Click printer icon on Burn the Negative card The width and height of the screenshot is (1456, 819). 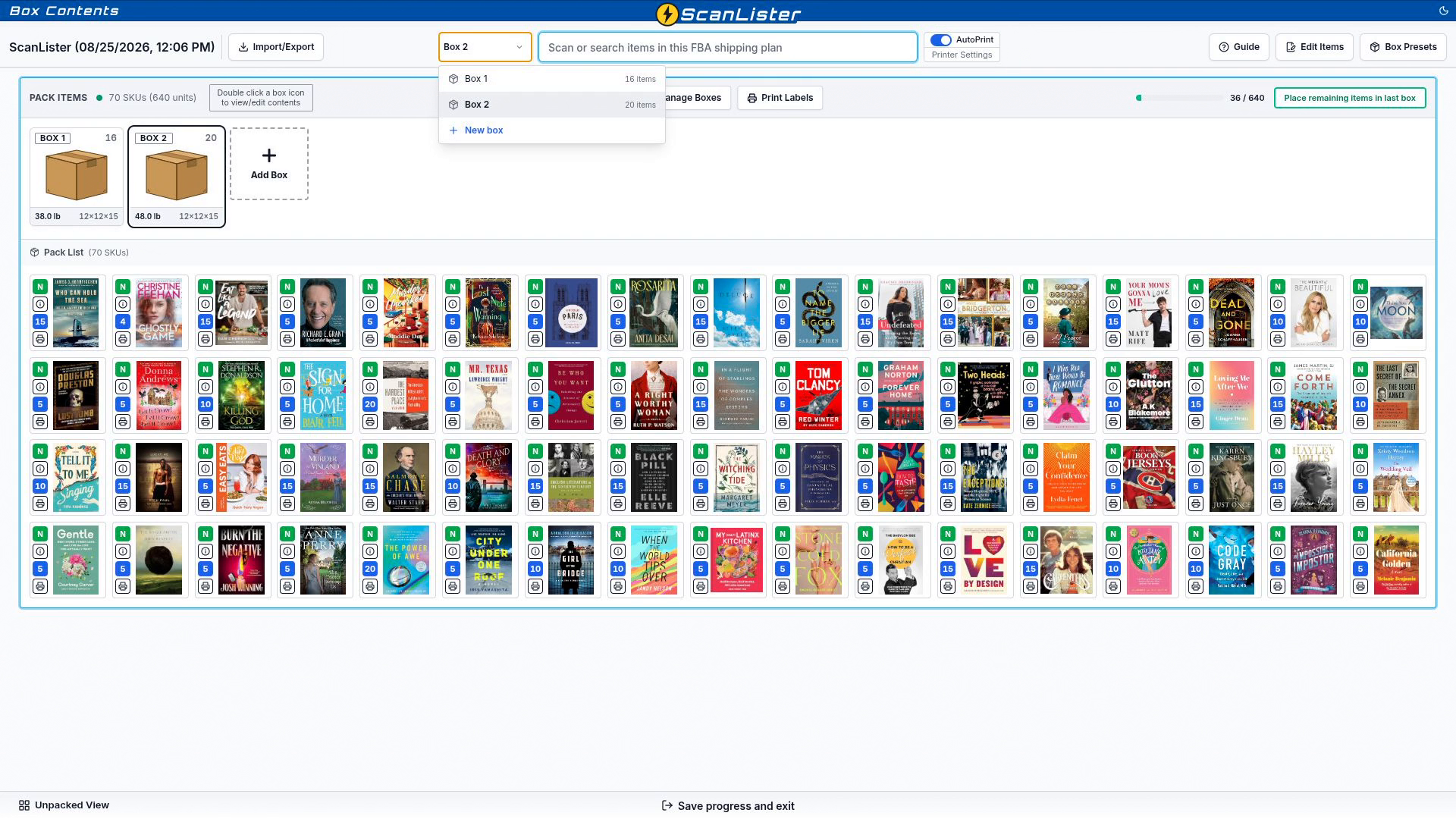[x=206, y=586]
